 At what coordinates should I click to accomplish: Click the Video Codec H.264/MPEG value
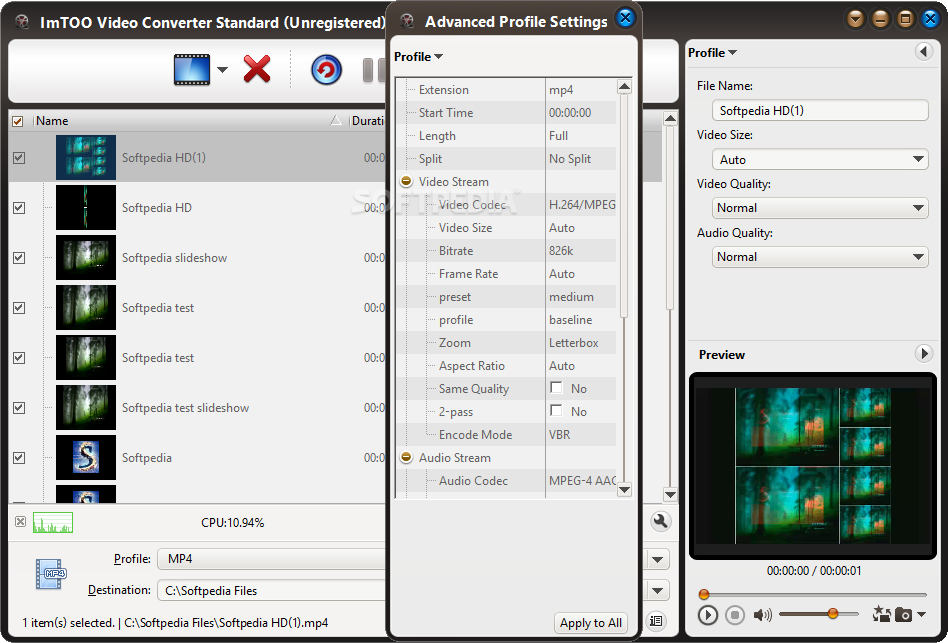pyautogui.click(x=582, y=205)
